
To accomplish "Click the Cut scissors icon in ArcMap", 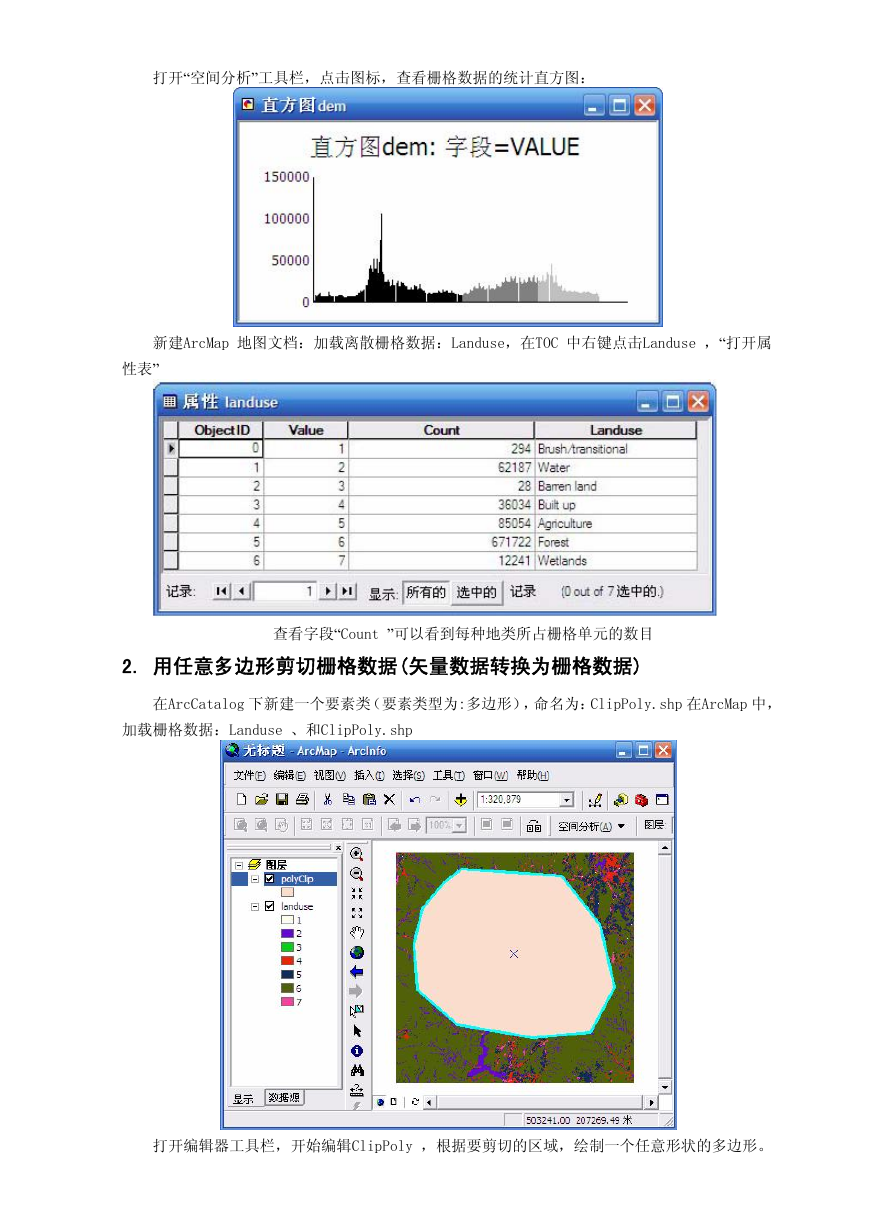I will coord(327,800).
